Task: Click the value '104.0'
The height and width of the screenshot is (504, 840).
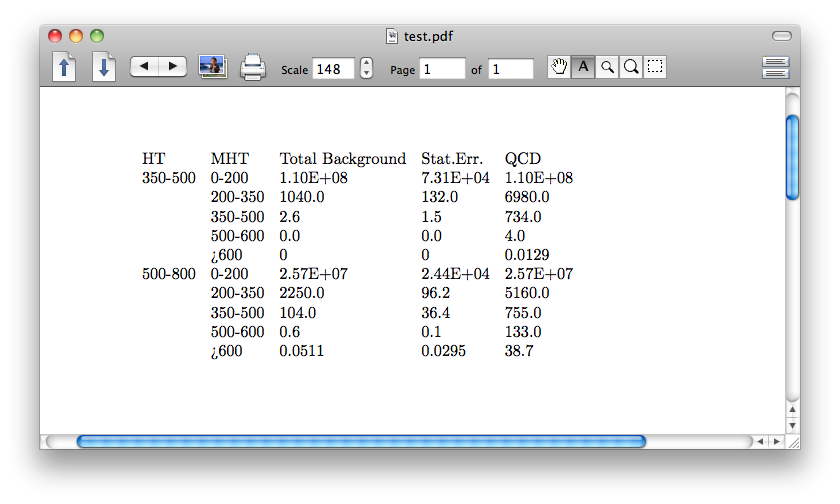Action: (x=298, y=313)
